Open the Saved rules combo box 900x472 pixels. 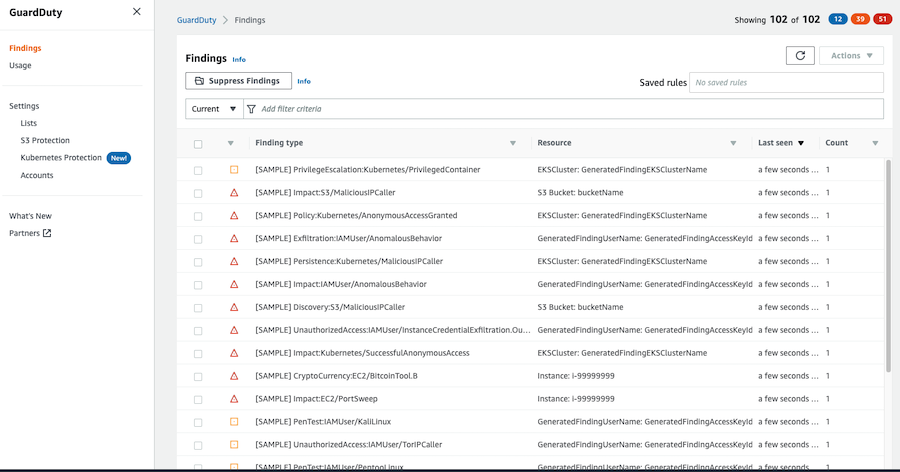coord(786,83)
